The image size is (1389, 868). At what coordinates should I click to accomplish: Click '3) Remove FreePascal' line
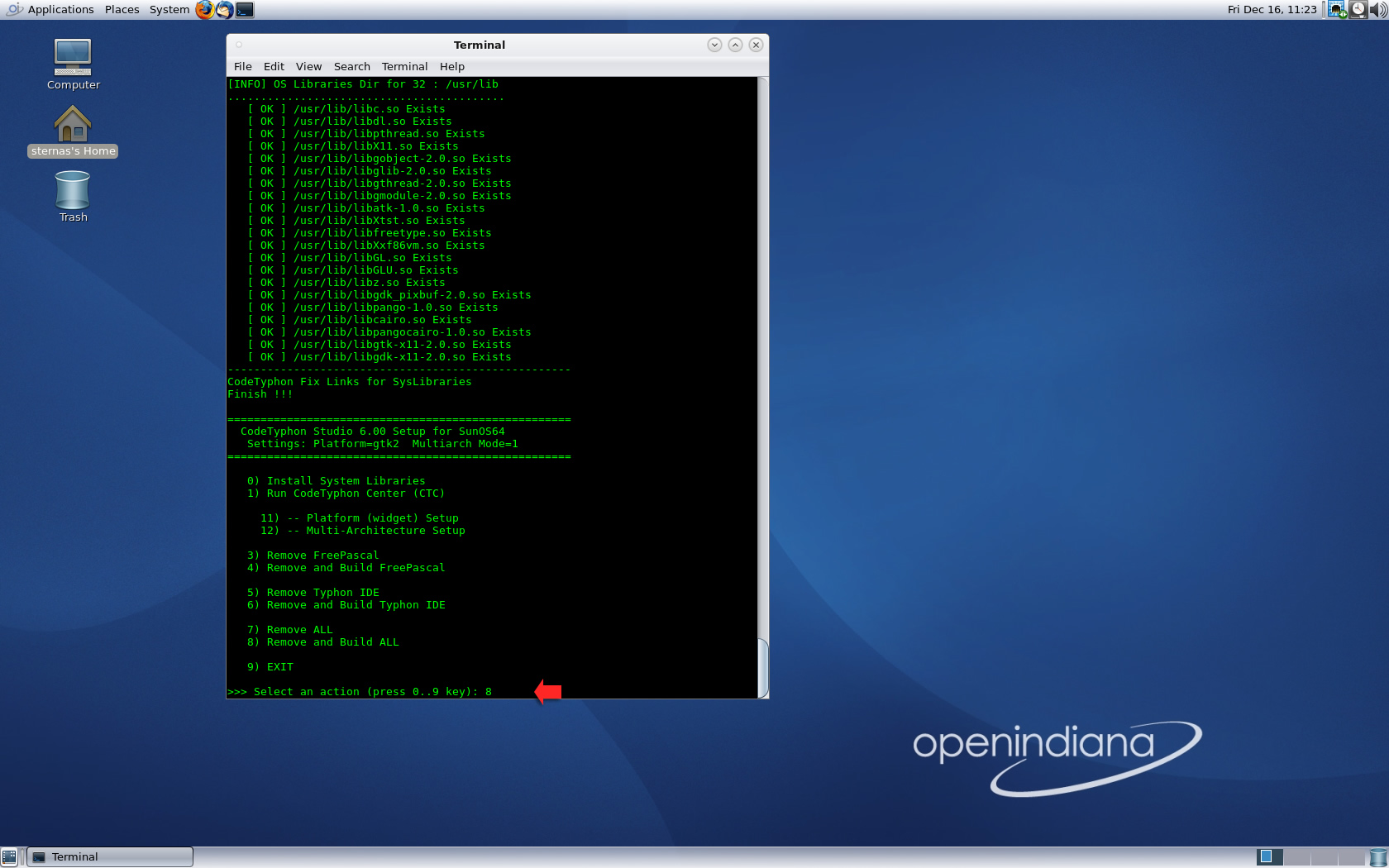313,556
